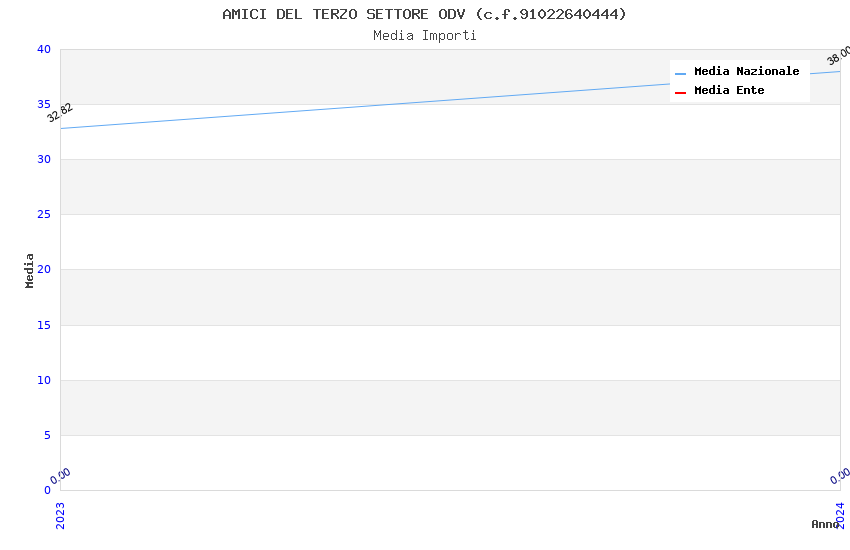Click the 38.00 data point label
This screenshot has height=550, width=850.
839,56
